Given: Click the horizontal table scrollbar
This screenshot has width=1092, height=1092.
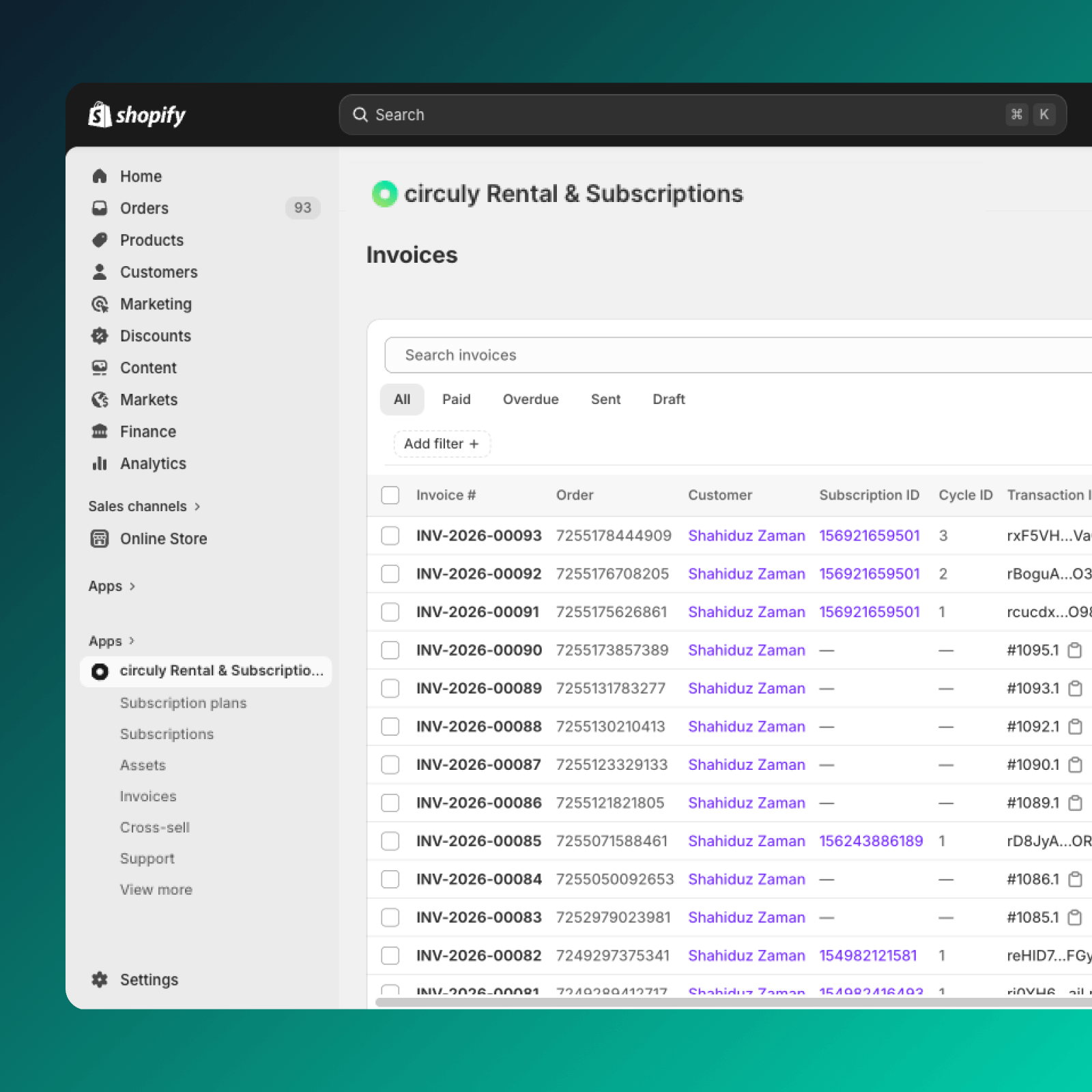Looking at the screenshot, I should point(734,1002).
